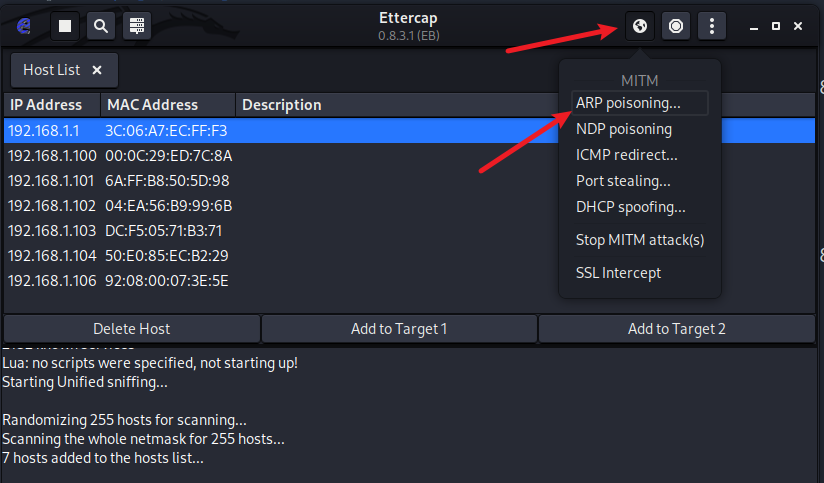Click Add to Target 1 button
Viewport: 824px width, 483px height.
click(x=399, y=329)
